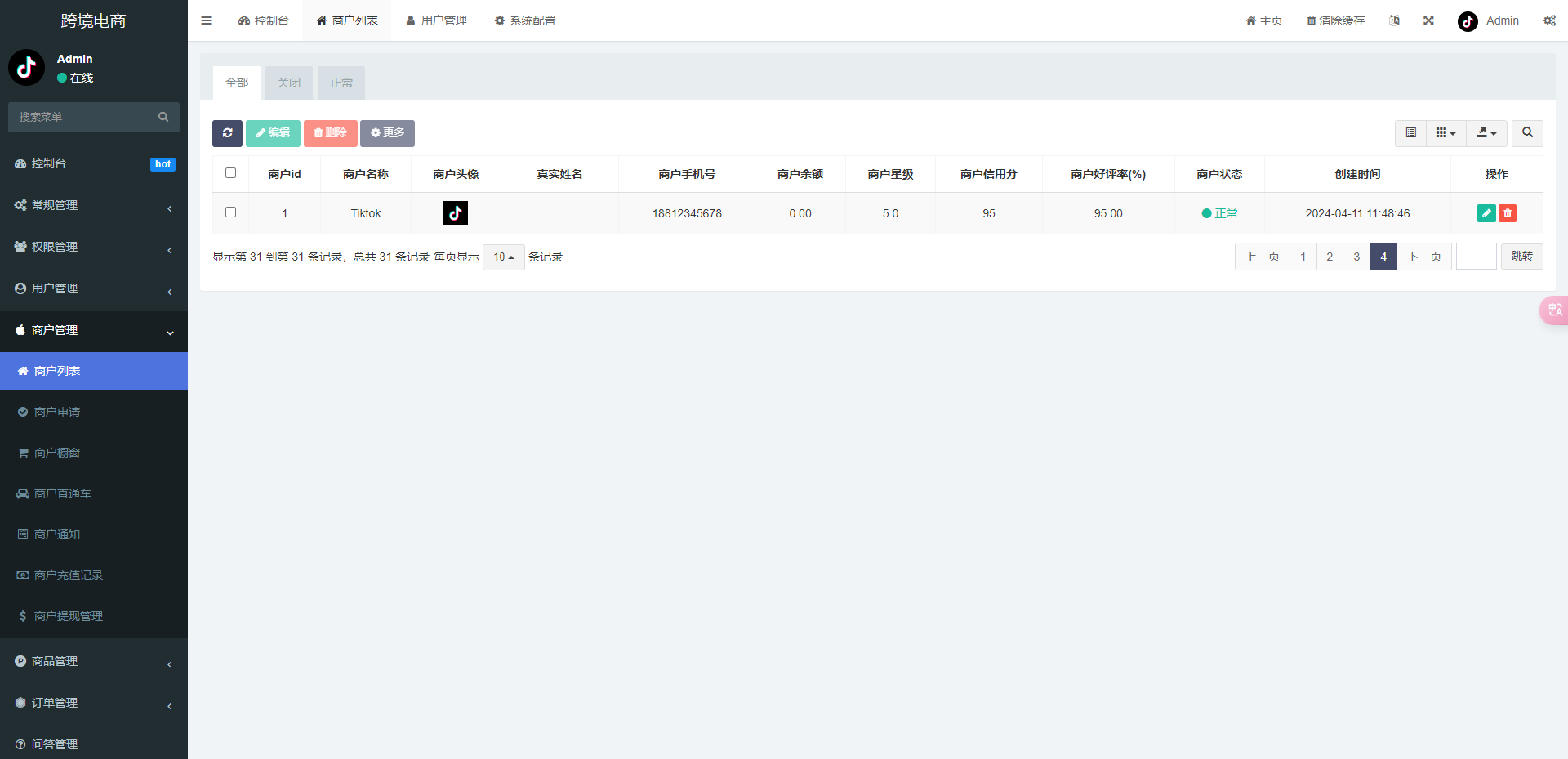Click the 跳转 jump button
This screenshot has width=1568, height=759.
1522,257
